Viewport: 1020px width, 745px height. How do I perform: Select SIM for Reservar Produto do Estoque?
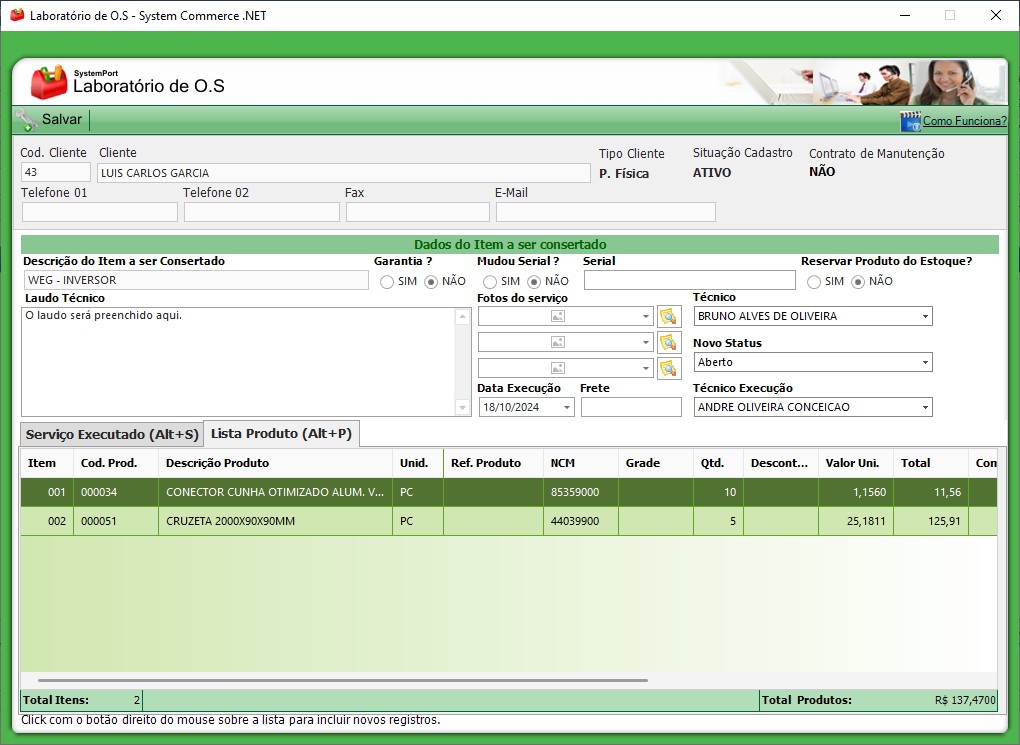[x=814, y=282]
